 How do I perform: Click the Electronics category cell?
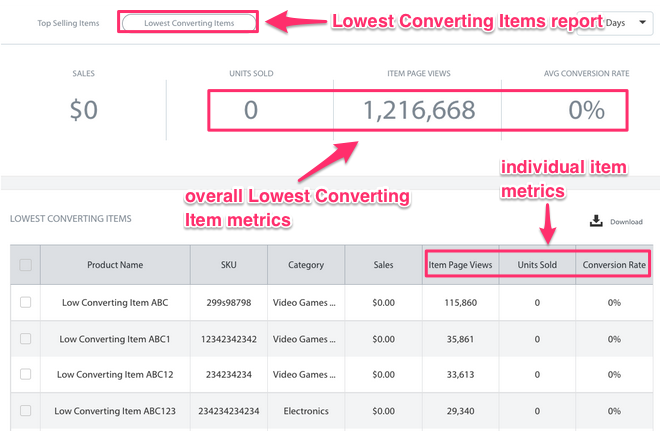[x=306, y=411]
